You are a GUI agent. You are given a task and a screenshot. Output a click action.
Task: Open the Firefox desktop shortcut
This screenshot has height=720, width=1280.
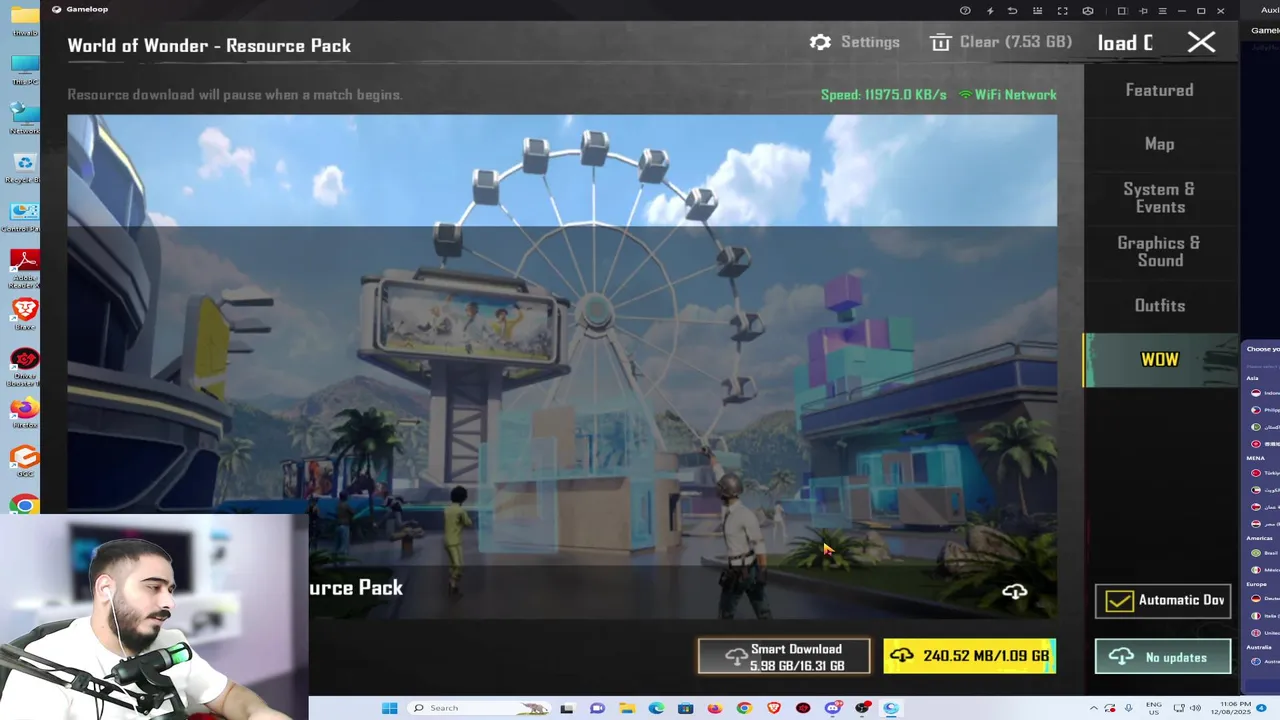coord(24,412)
